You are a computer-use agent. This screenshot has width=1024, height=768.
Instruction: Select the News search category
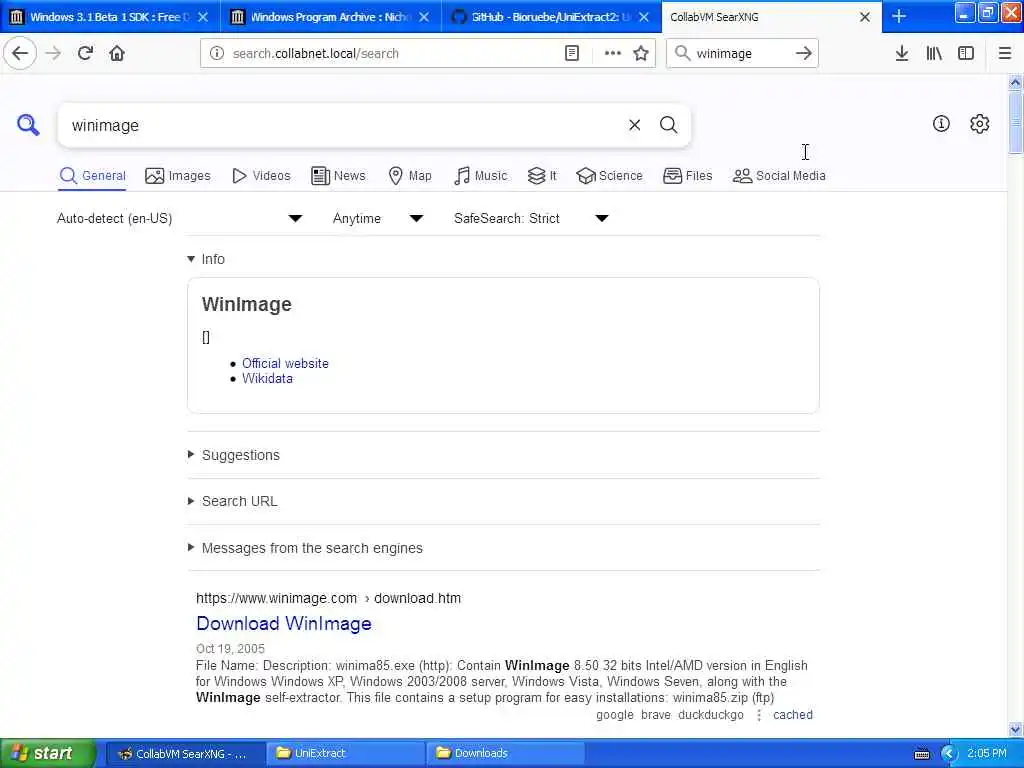(338, 176)
